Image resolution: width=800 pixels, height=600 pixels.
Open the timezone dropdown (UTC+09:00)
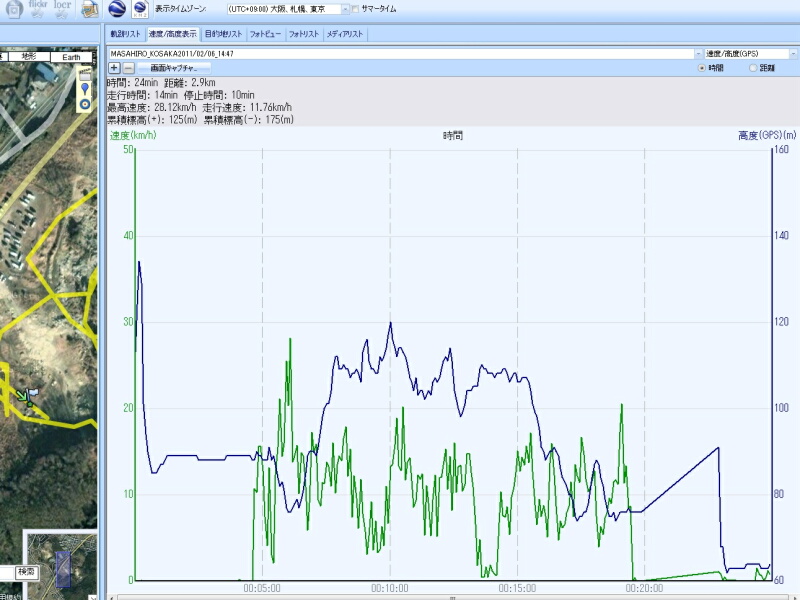coord(345,9)
